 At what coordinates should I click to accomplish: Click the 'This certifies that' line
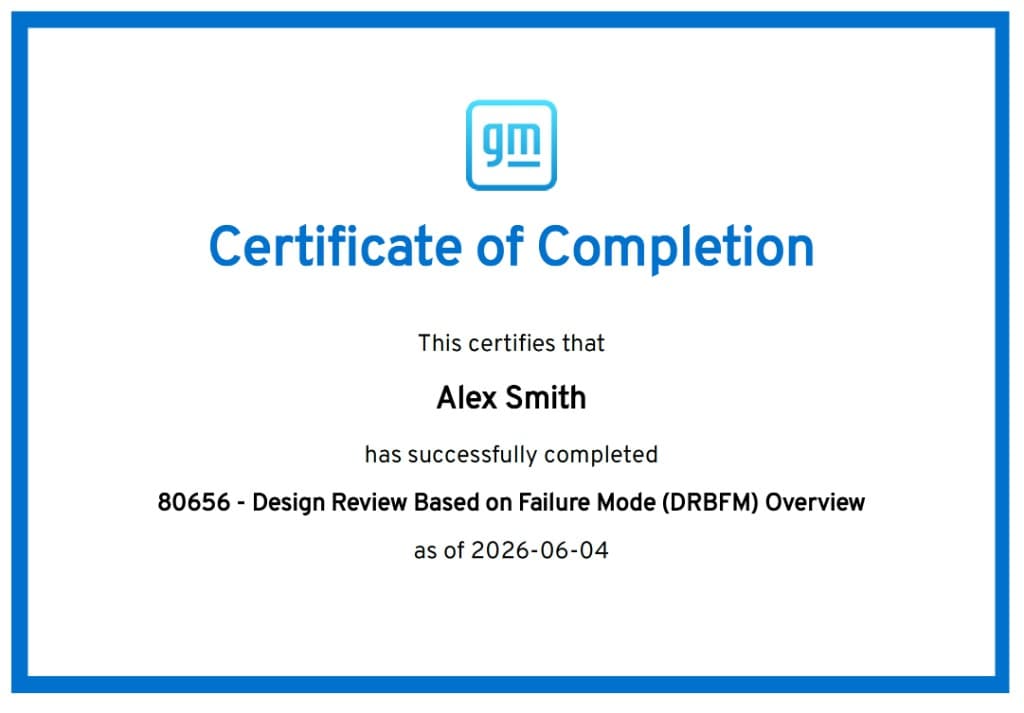point(511,343)
